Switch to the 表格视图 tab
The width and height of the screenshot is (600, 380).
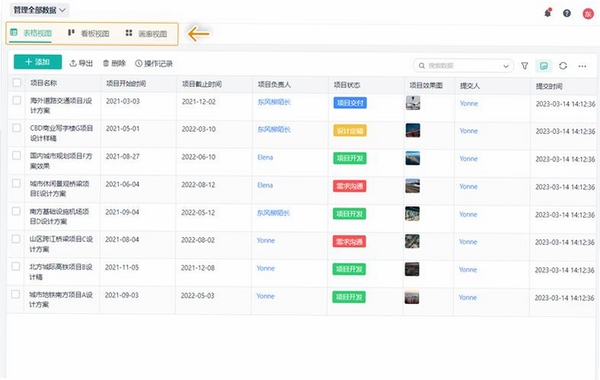click(31, 33)
